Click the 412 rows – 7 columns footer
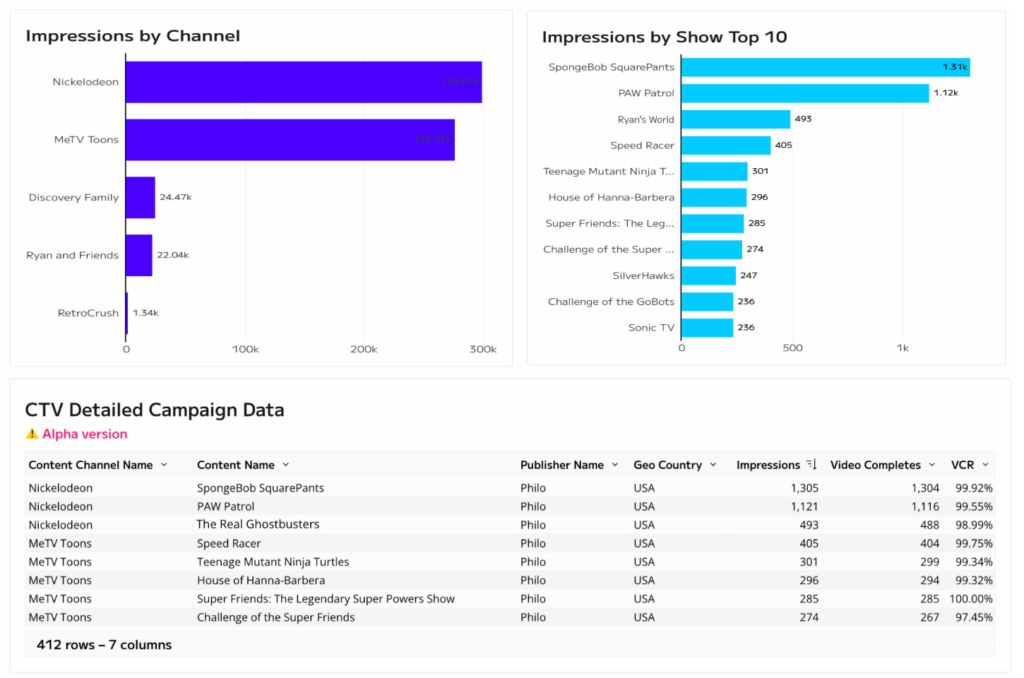Image resolution: width=1024 pixels, height=678 pixels. (104, 645)
